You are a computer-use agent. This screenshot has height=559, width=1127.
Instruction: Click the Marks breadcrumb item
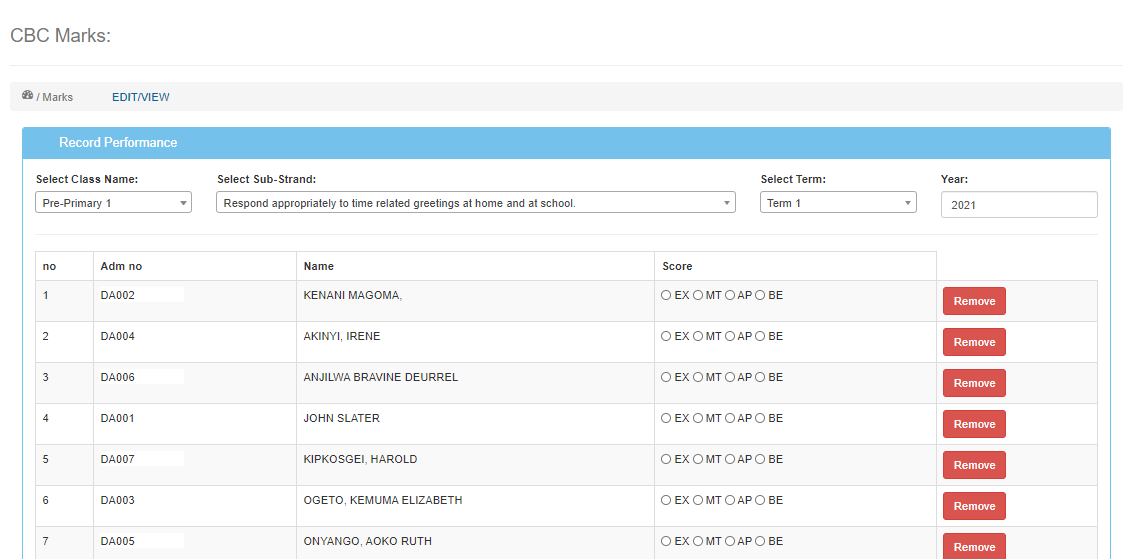coord(57,97)
